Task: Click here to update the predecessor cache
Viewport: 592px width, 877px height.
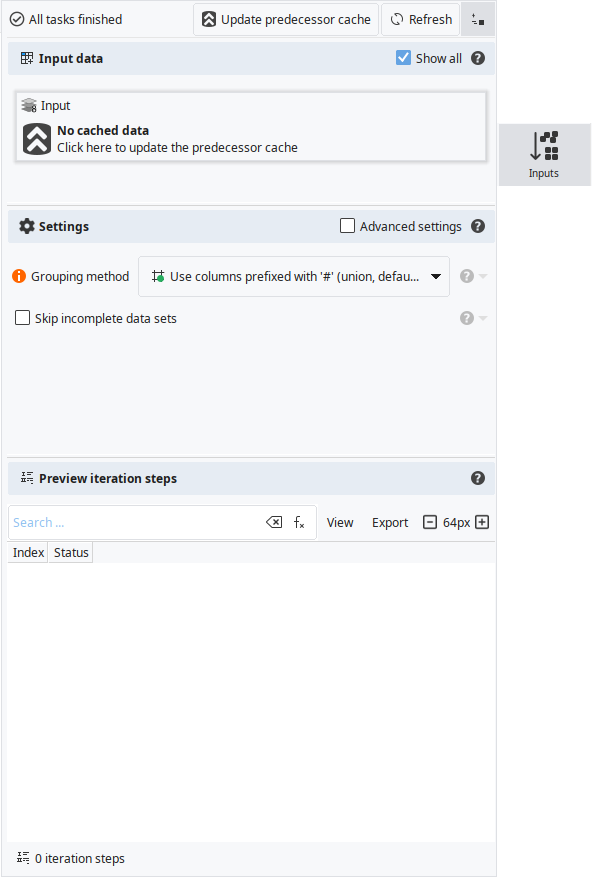Action: tap(177, 148)
